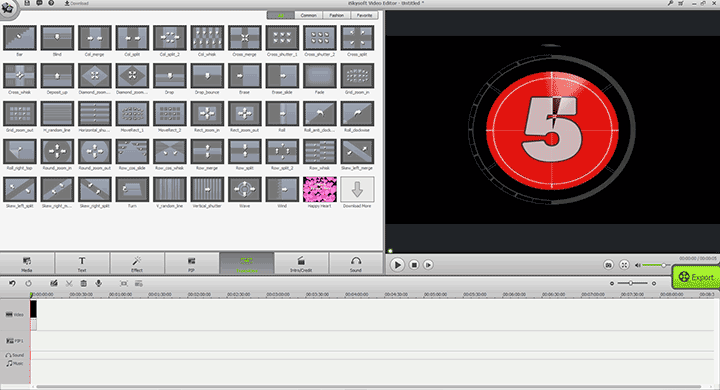
Task: Show All transitions filter tab
Action: click(281, 15)
